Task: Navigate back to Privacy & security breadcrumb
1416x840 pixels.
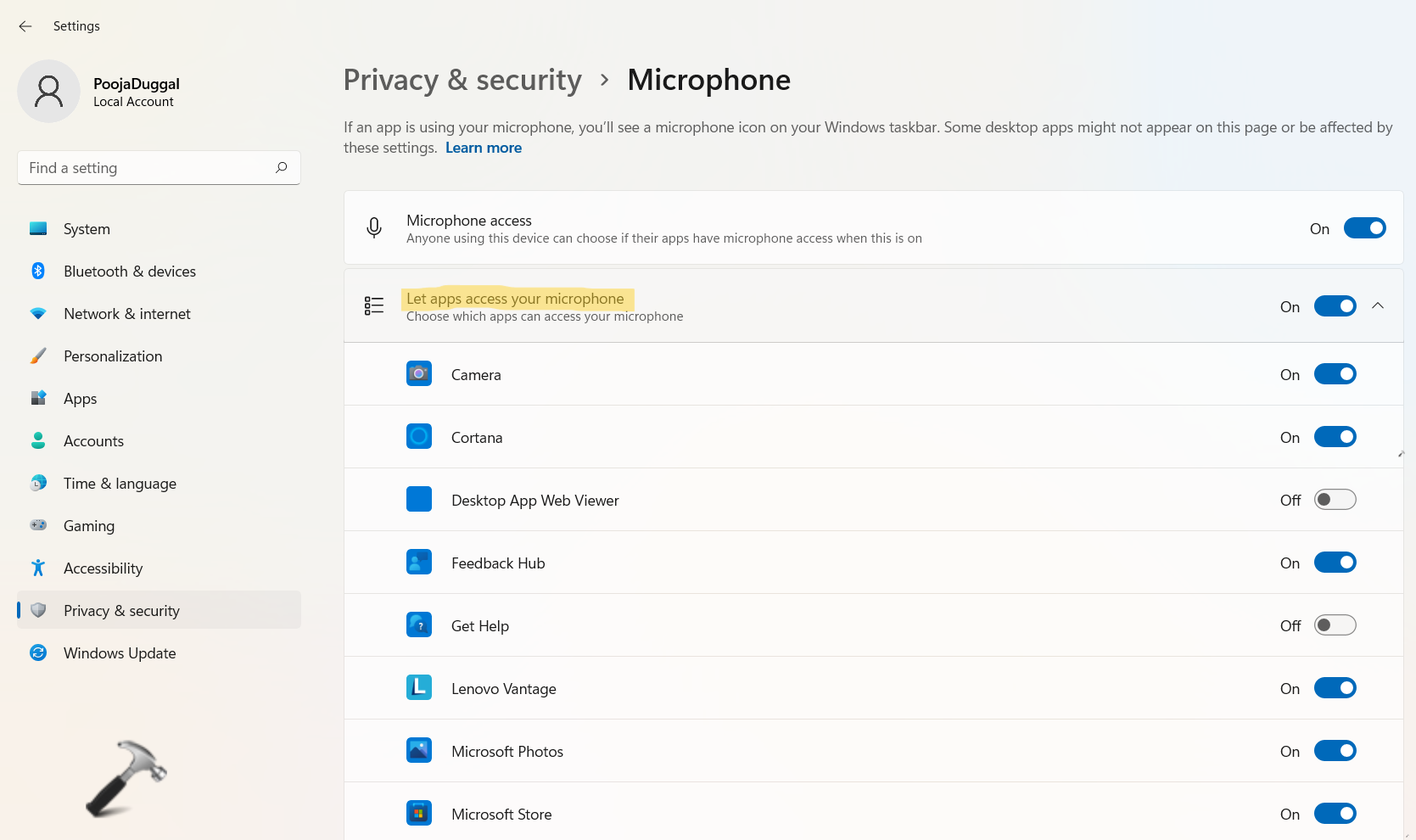Action: click(x=462, y=80)
